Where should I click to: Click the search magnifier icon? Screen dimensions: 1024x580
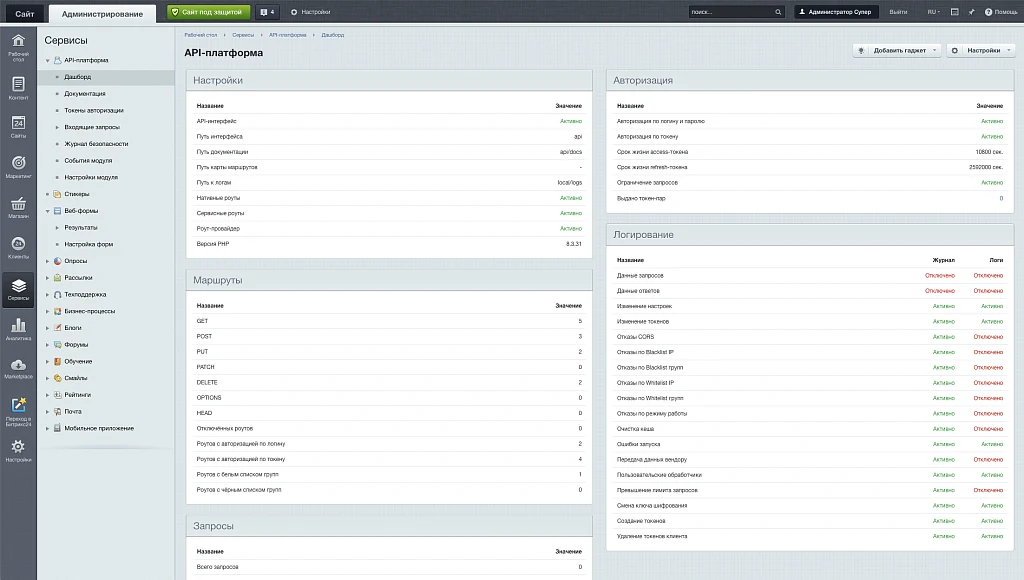tap(778, 12)
